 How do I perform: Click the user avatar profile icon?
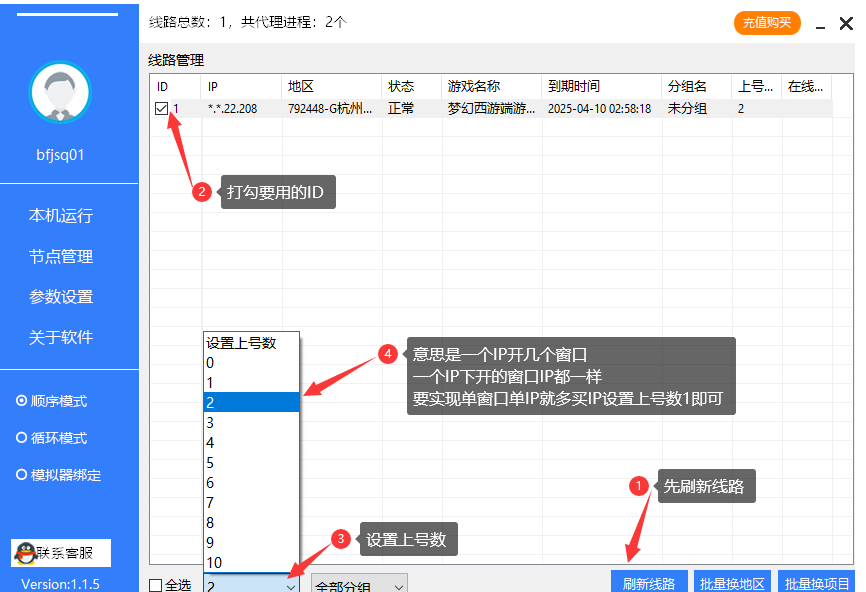(61, 92)
